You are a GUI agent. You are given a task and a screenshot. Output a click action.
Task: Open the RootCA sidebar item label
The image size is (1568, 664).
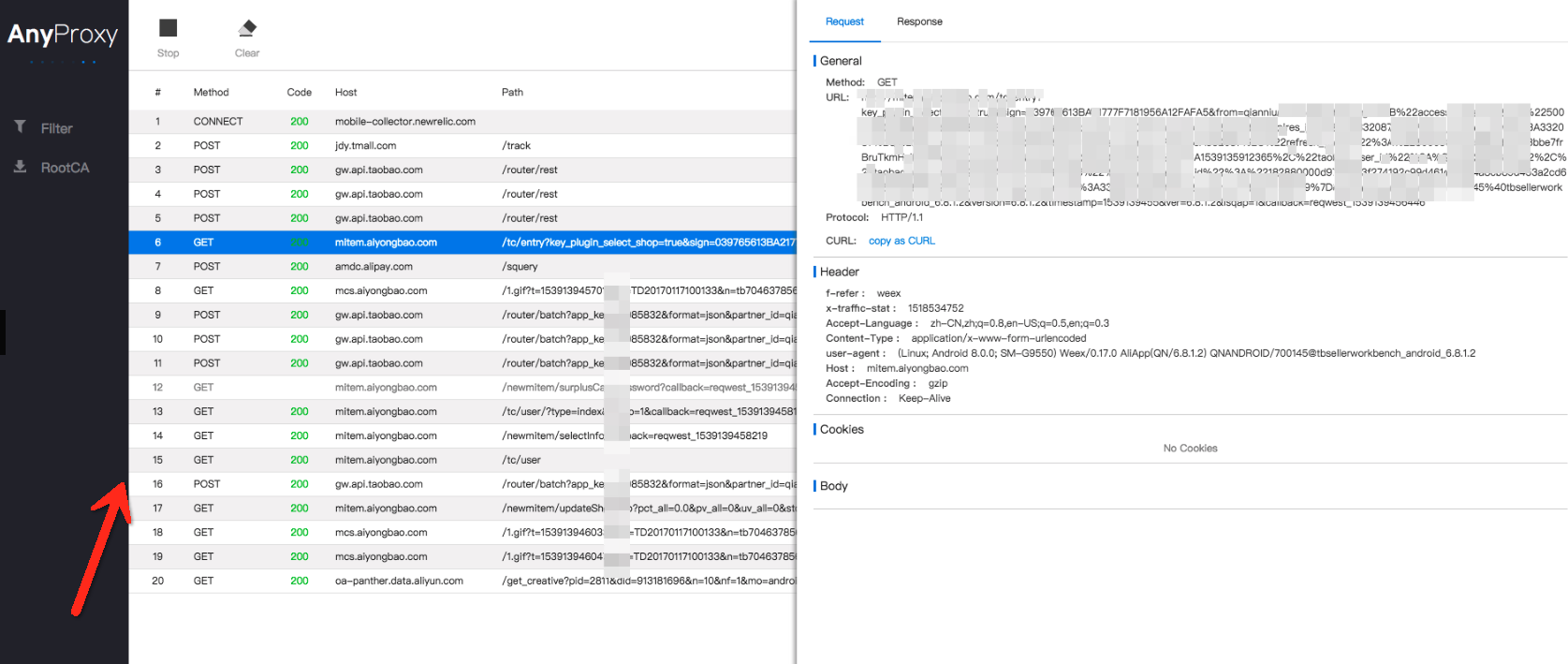[x=65, y=168]
